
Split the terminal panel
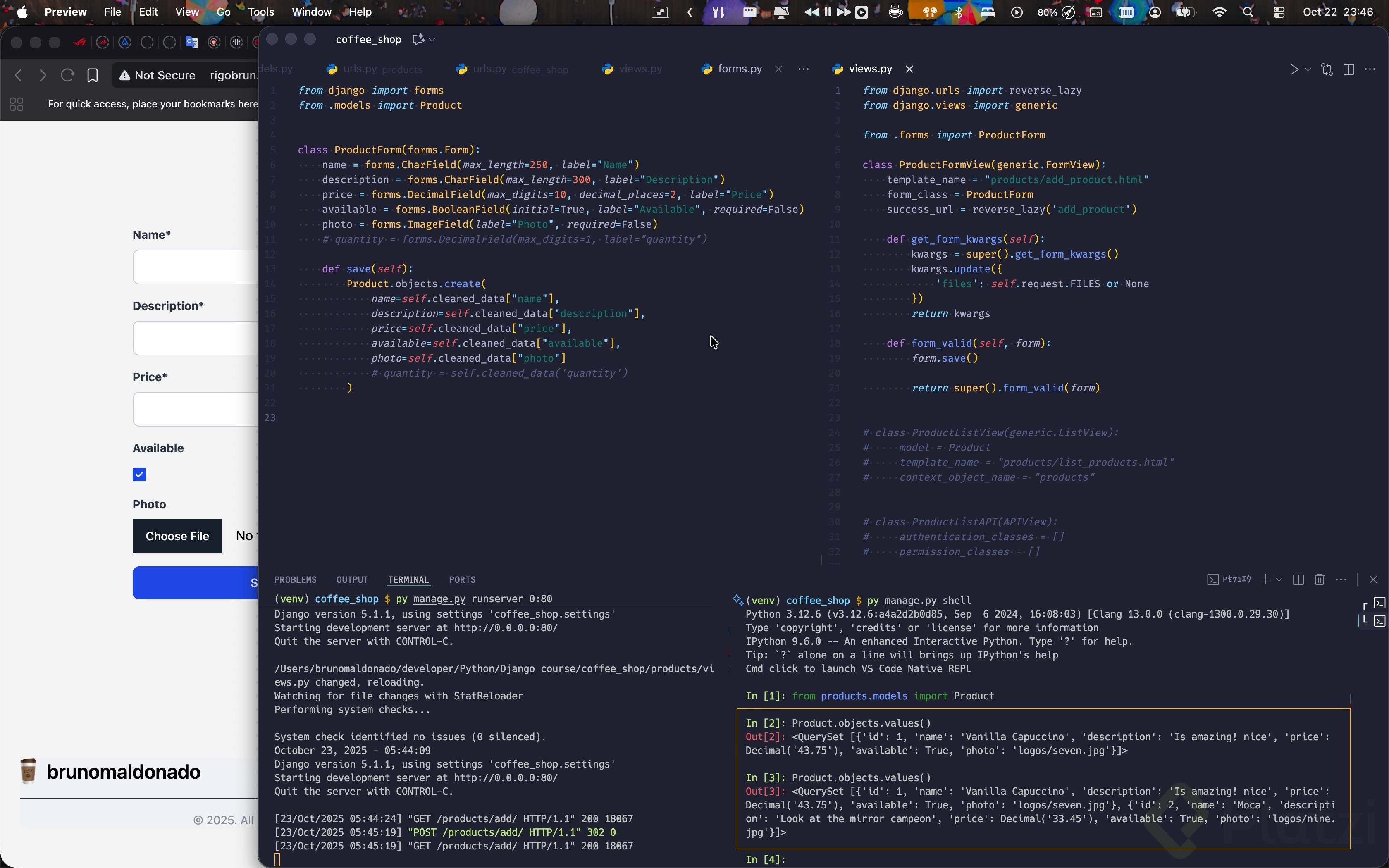1298,580
